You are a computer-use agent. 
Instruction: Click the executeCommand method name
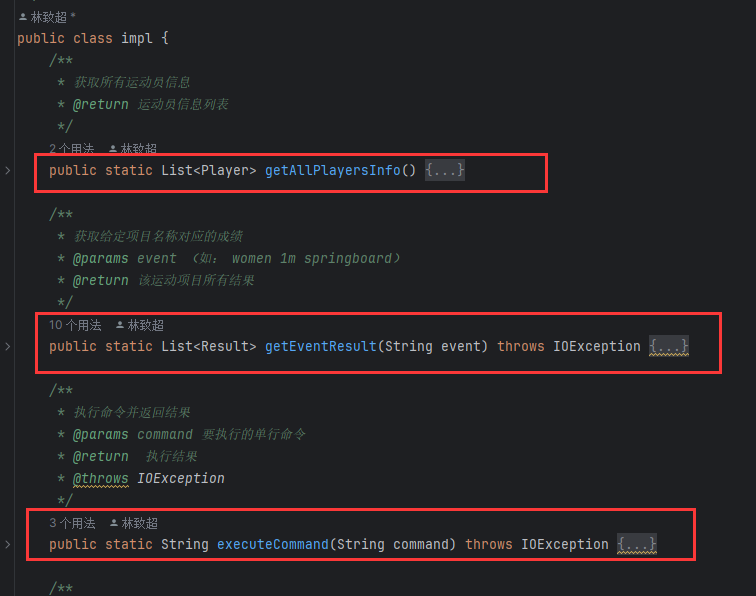pyautogui.click(x=273, y=544)
